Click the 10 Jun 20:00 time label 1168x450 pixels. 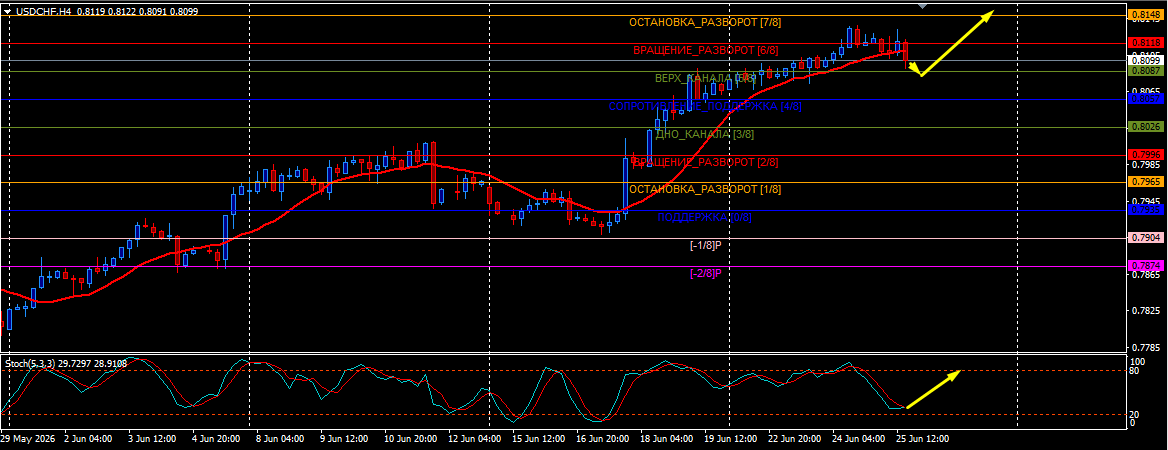point(409,440)
